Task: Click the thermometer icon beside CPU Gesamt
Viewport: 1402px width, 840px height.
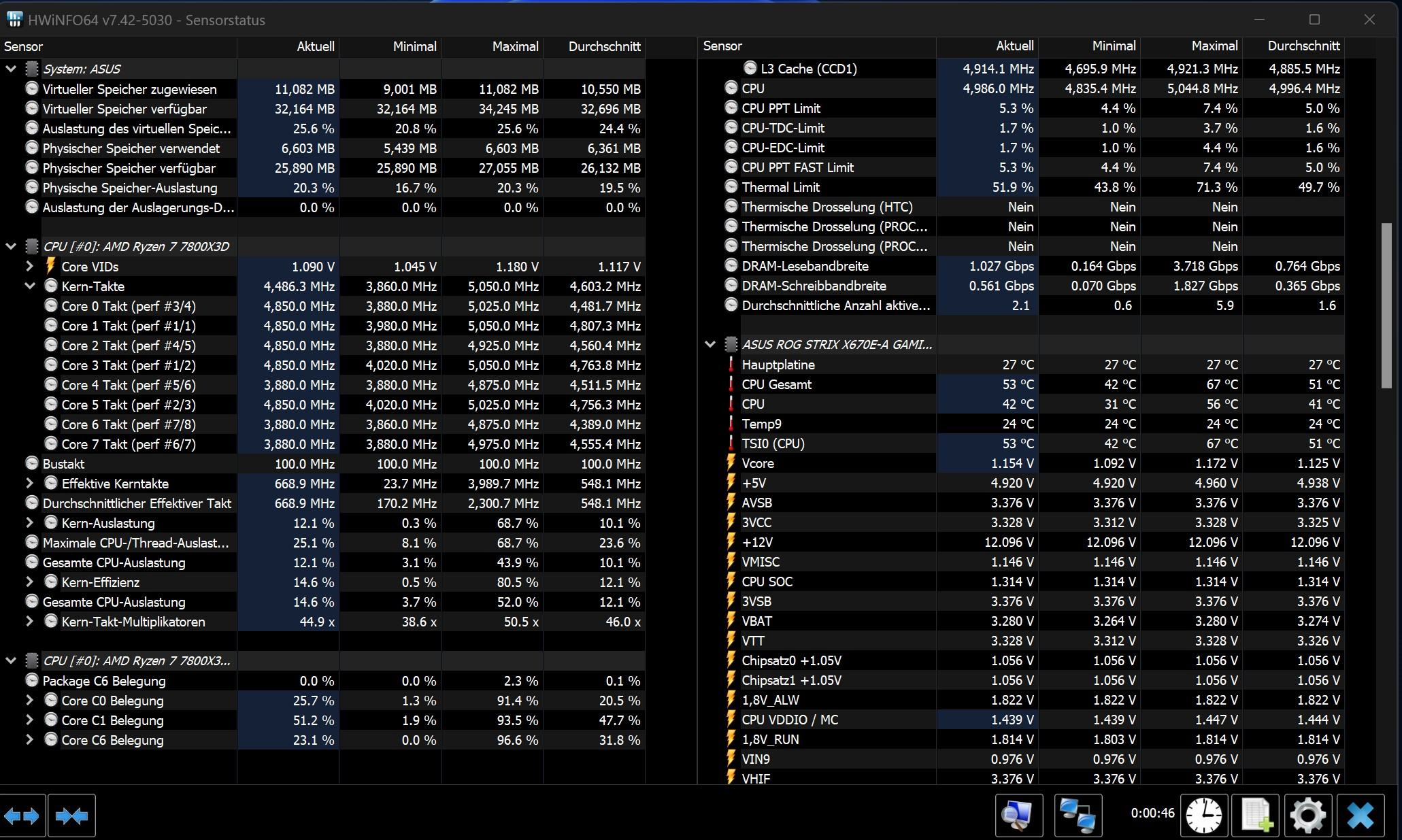Action: pyautogui.click(x=731, y=384)
